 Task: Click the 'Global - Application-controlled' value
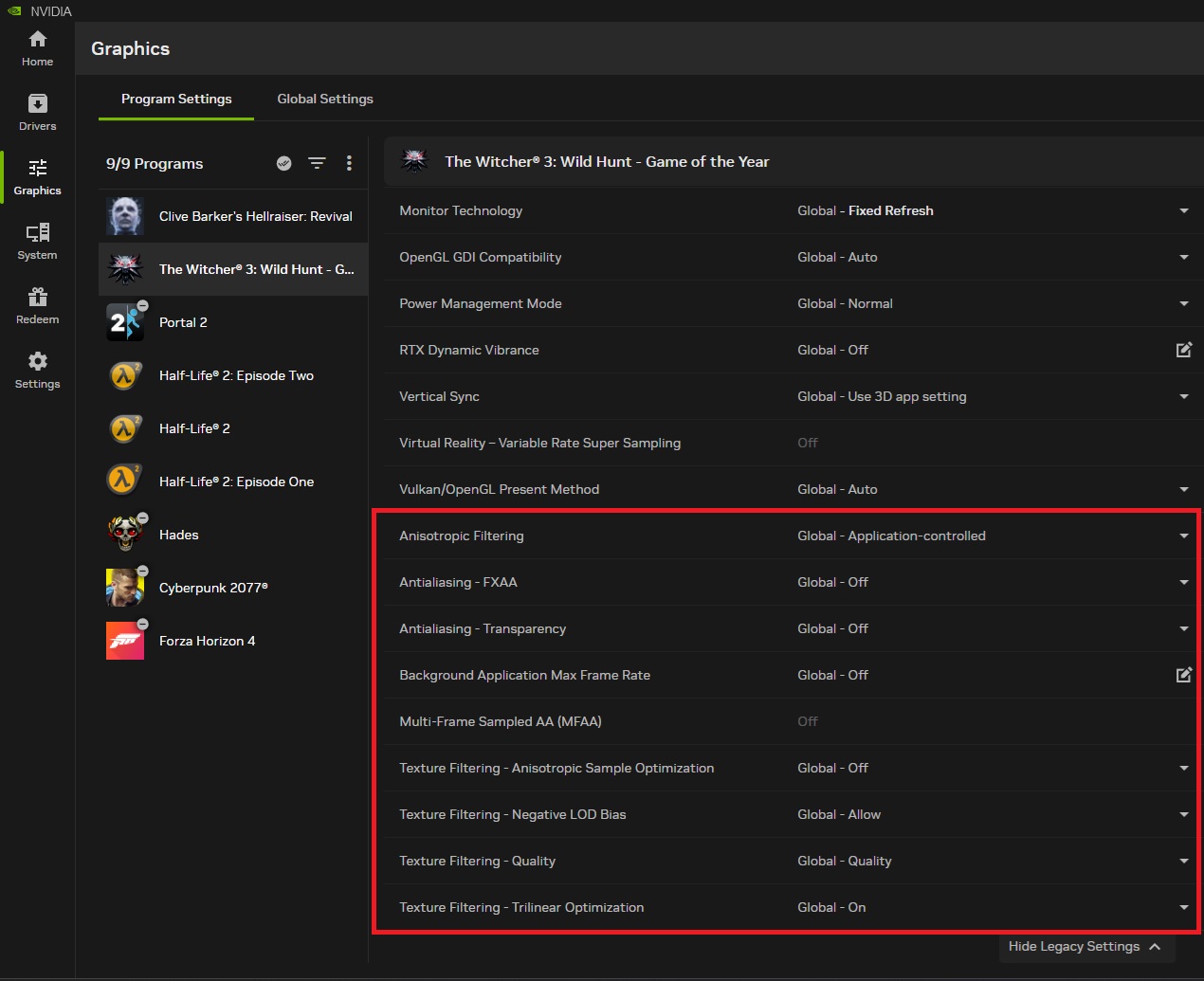[x=891, y=536]
